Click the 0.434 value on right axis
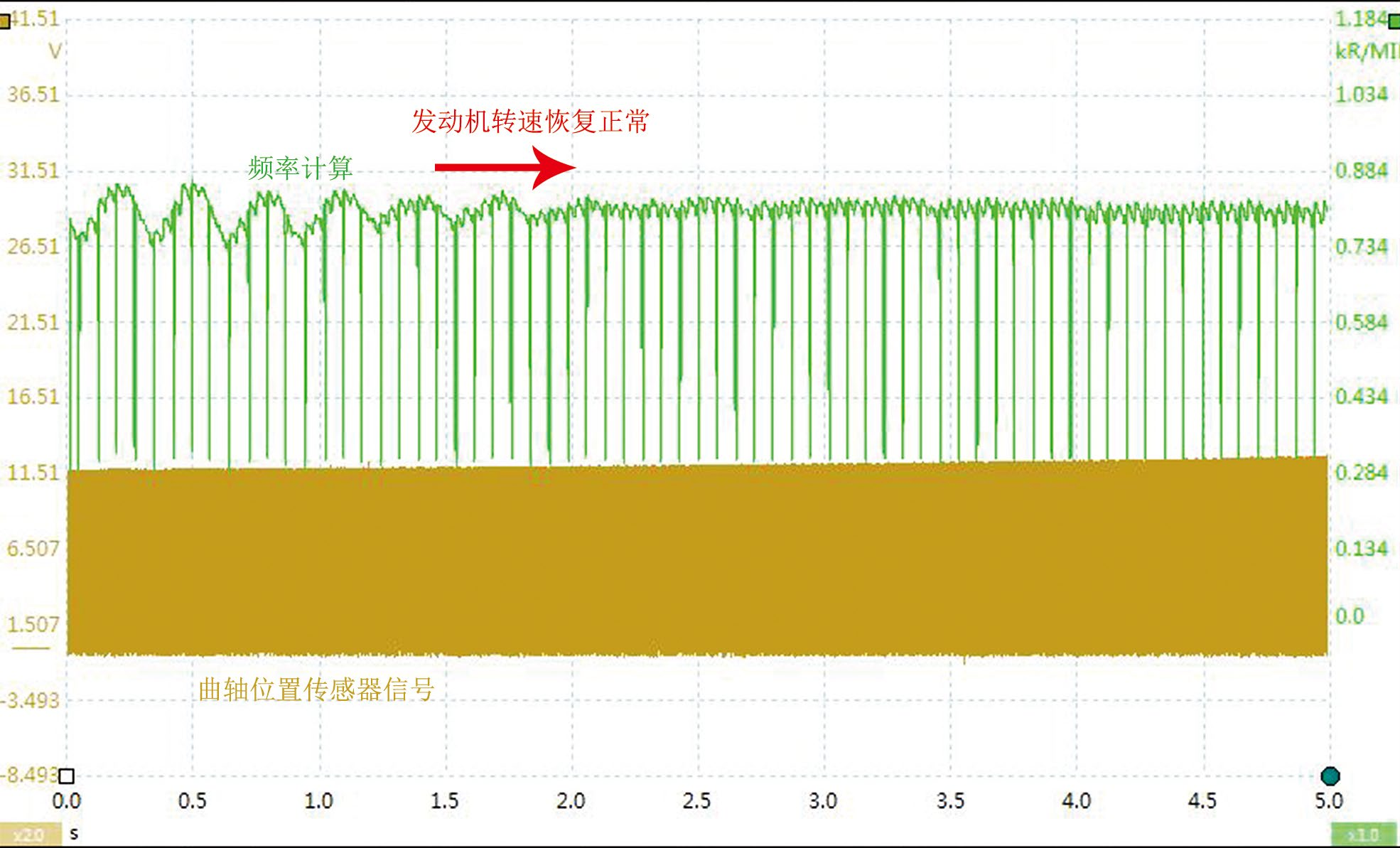1400x848 pixels. (x=1361, y=397)
